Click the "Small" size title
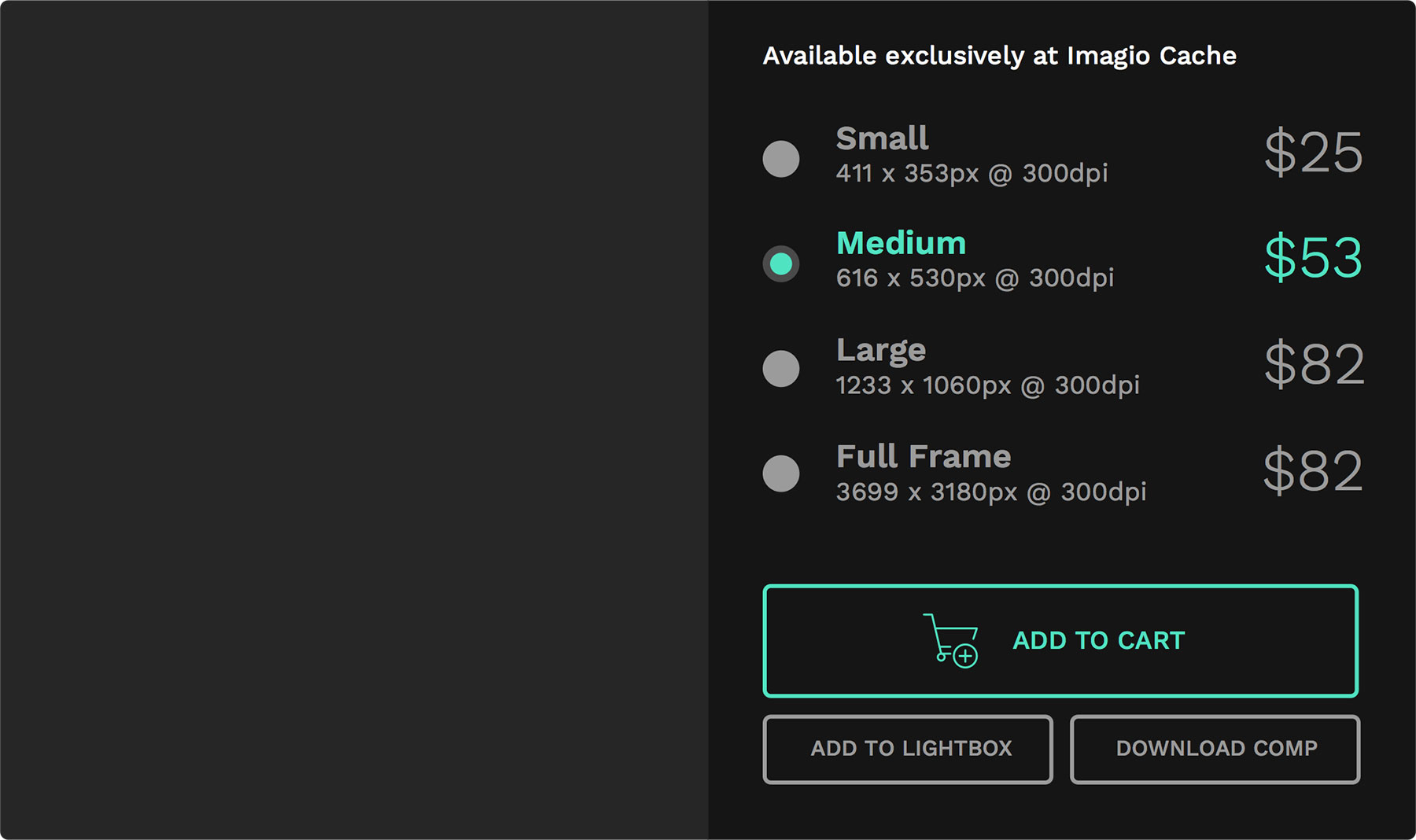The image size is (1416, 840). [x=882, y=138]
